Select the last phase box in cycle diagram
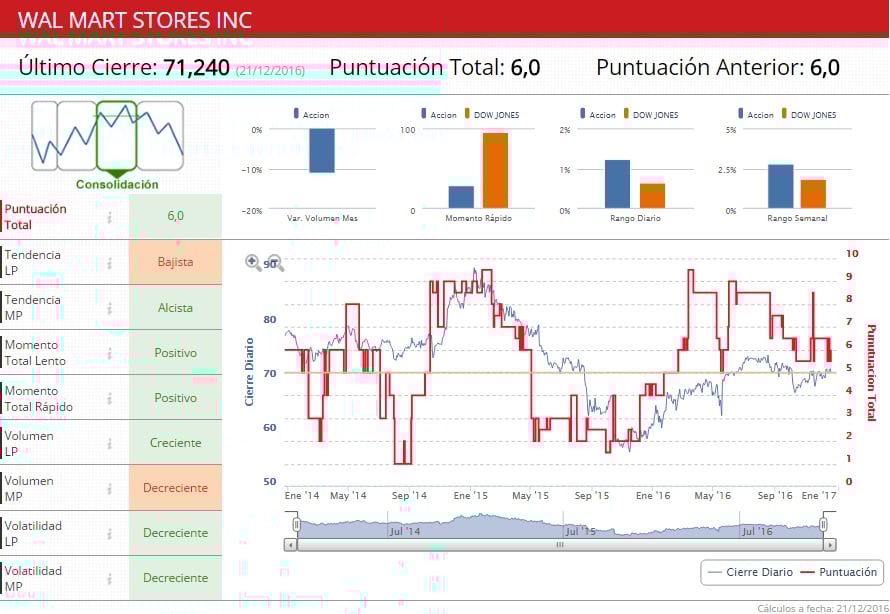 tap(160, 136)
